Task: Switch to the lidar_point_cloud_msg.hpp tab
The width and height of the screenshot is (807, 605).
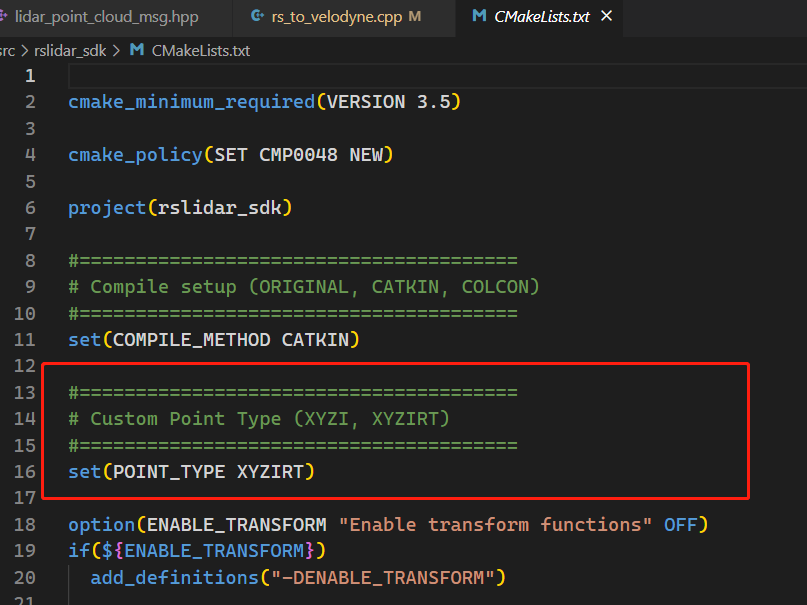Action: click(106, 17)
